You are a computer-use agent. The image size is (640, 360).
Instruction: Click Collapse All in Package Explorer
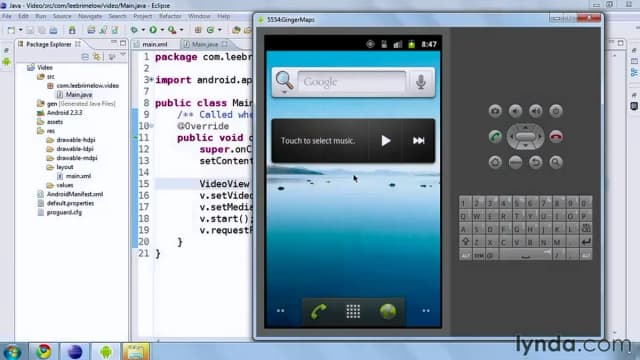tap(85, 57)
